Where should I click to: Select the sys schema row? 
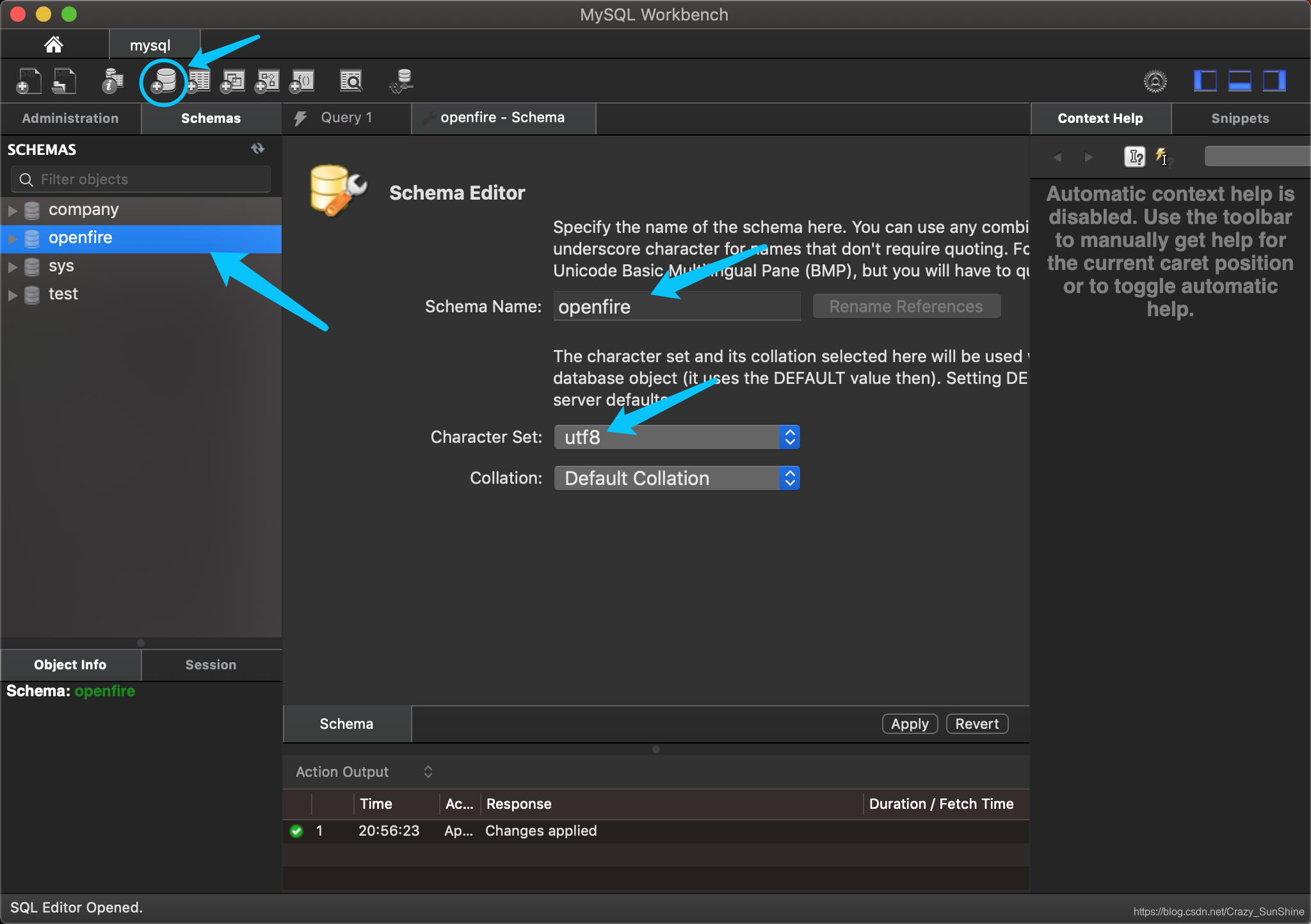pyautogui.click(x=141, y=267)
